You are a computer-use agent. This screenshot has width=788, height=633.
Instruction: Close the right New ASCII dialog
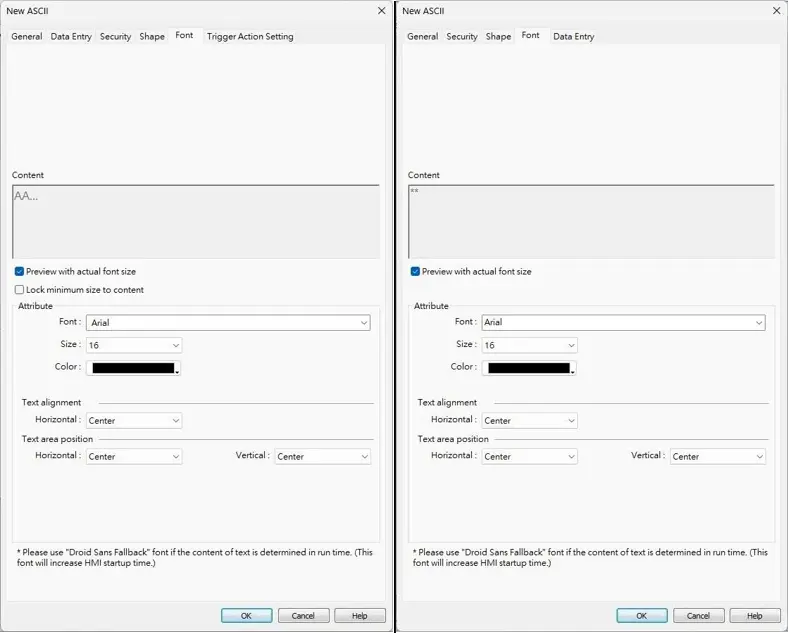point(776,11)
